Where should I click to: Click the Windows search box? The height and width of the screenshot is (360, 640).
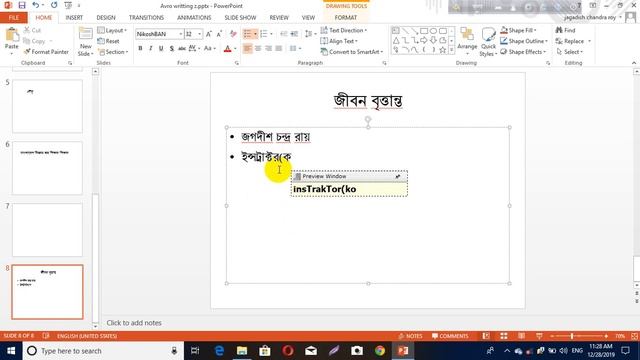point(102,351)
